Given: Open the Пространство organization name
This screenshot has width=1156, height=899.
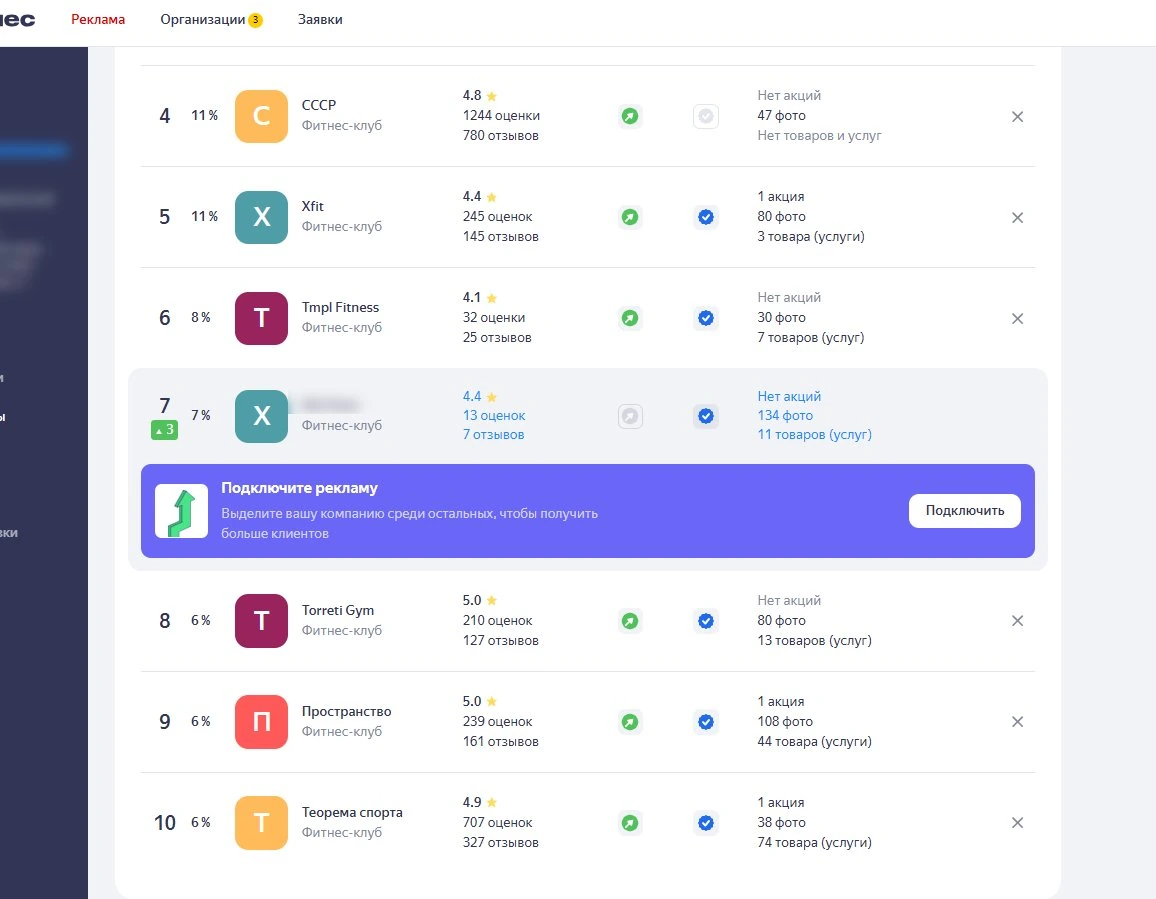Looking at the screenshot, I should point(347,712).
